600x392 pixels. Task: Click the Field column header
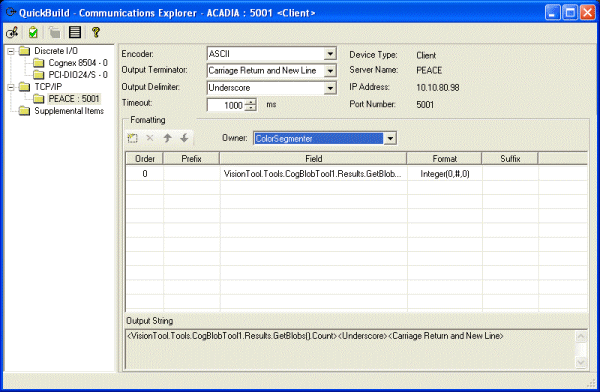(x=313, y=158)
